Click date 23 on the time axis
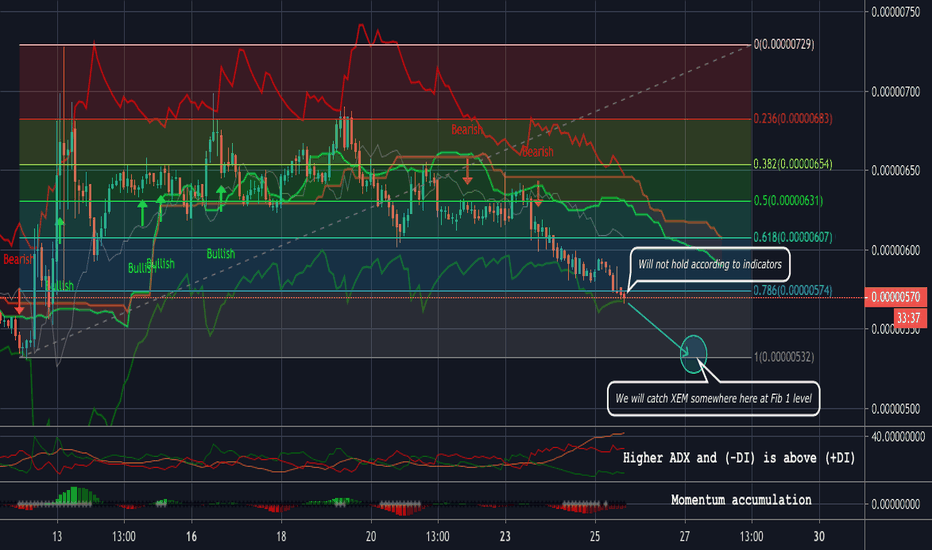Image resolution: width=932 pixels, height=550 pixels. [505, 536]
